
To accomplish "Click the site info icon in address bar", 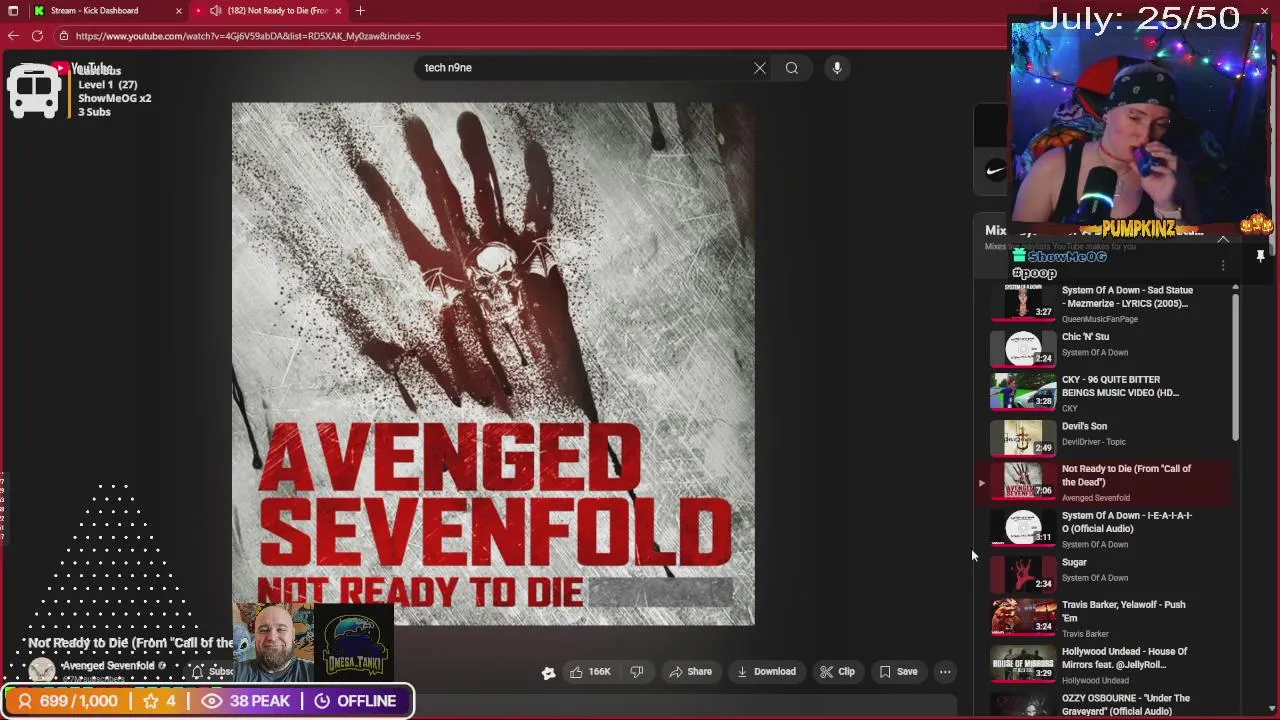I will 63,36.
